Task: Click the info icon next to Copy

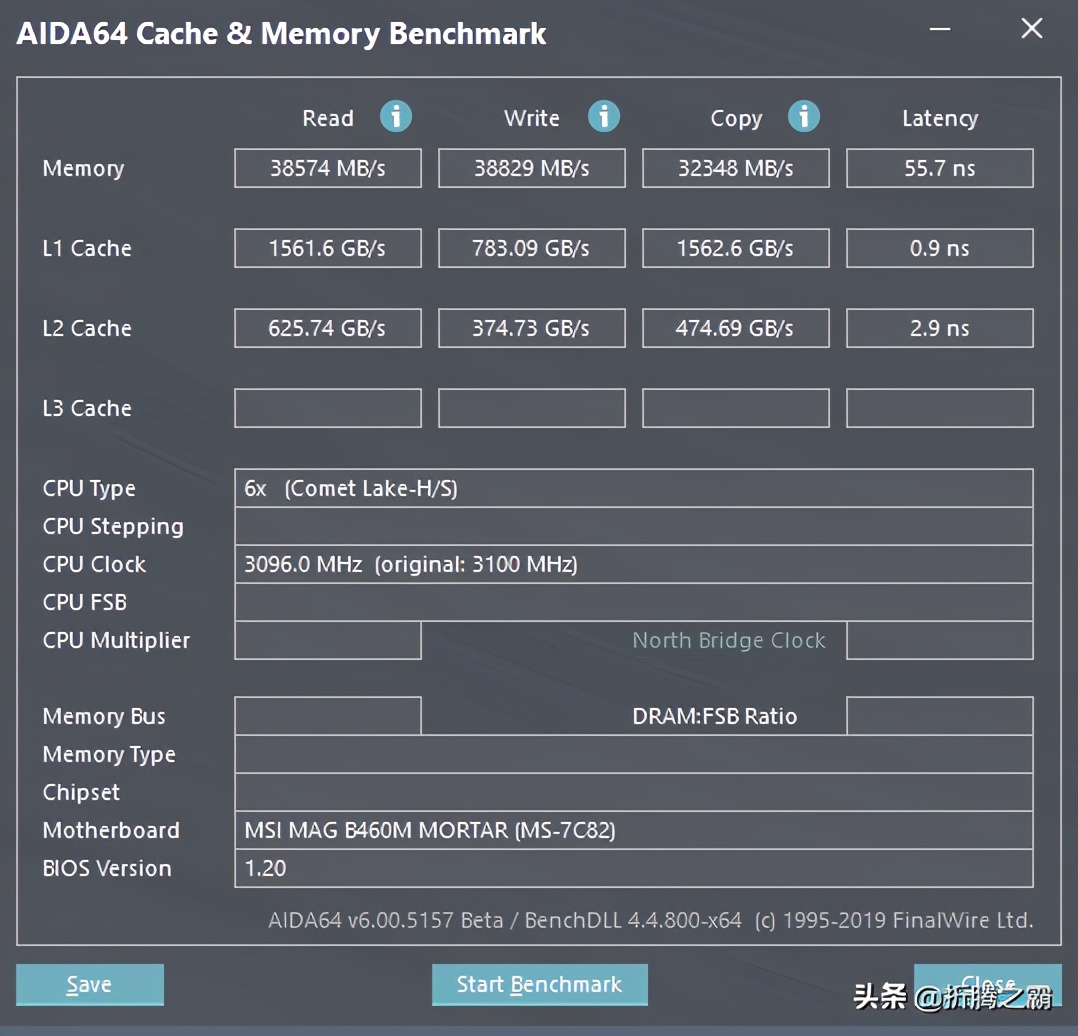Action: point(803,117)
